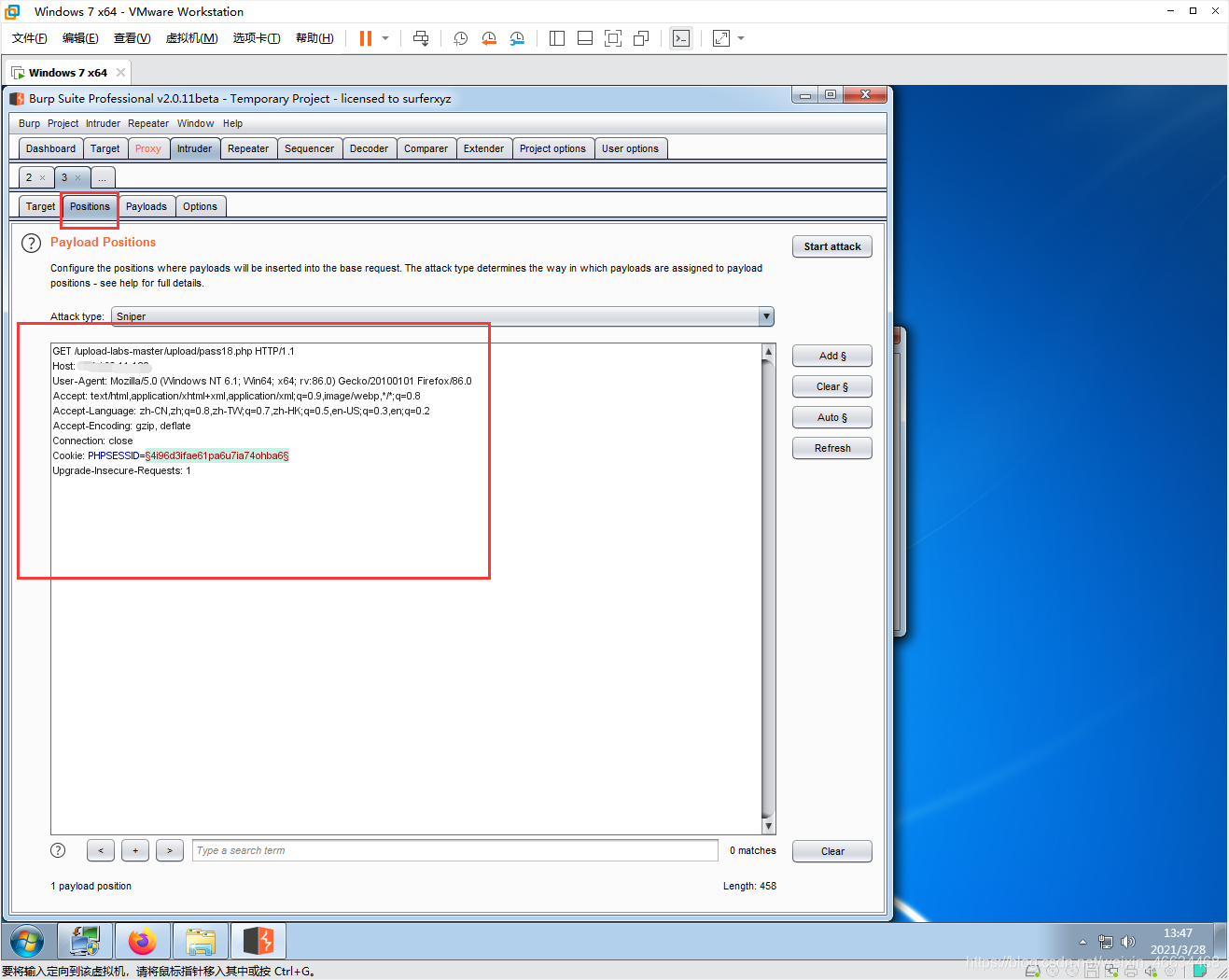Click the Clear button beside the search field
The height and width of the screenshot is (980, 1229).
[832, 851]
